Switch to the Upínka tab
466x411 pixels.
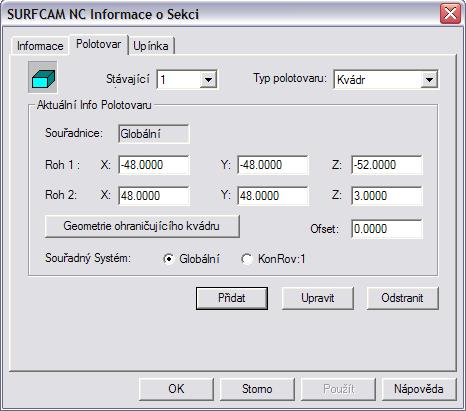point(151,46)
